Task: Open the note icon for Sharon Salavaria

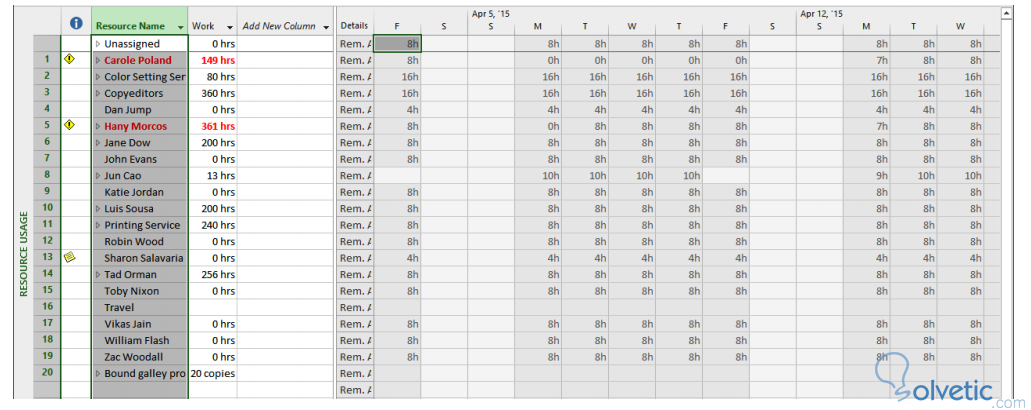Action: [x=69, y=257]
